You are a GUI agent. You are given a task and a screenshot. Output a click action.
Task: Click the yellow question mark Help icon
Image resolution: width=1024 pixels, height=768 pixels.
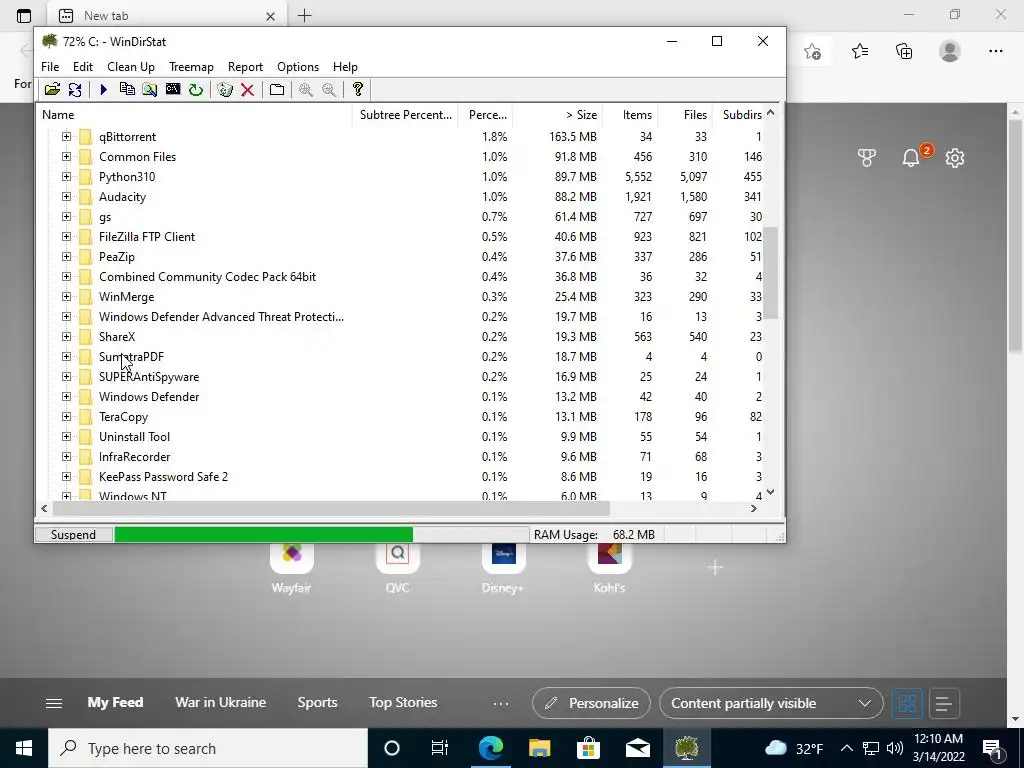coord(357,89)
